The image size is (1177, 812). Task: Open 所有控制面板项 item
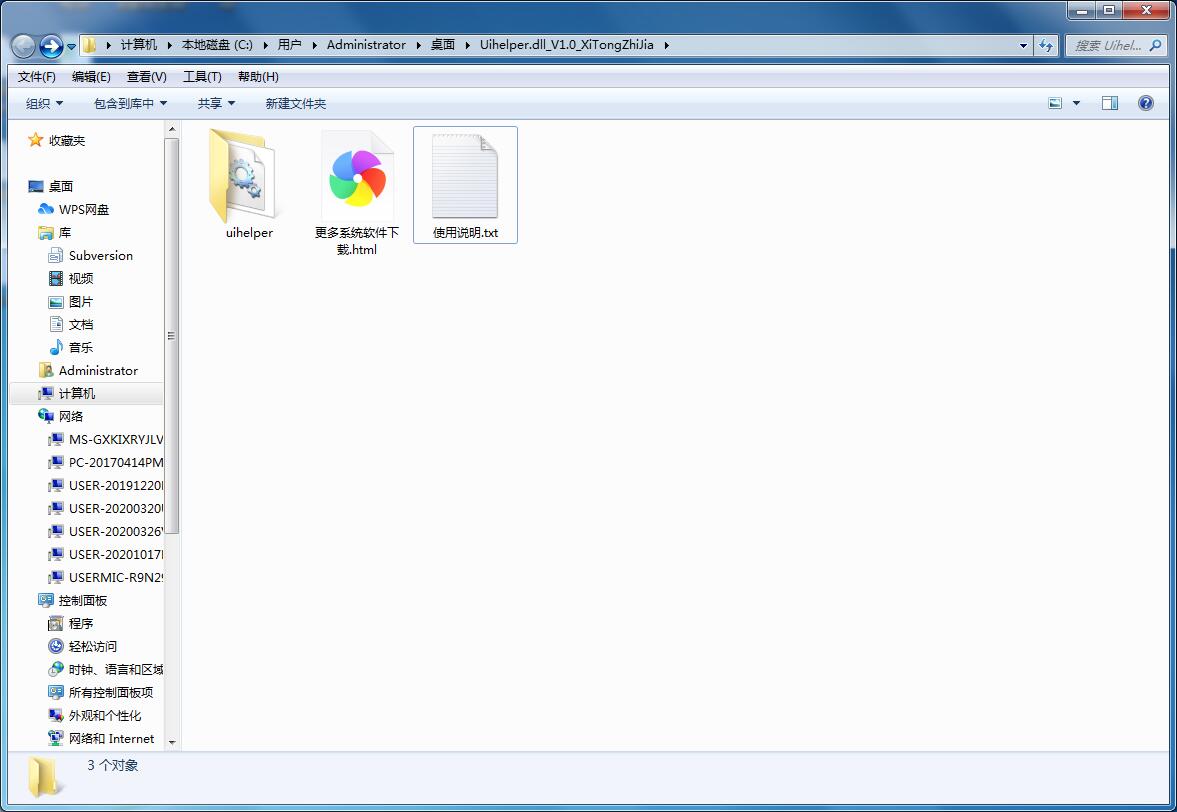coord(110,693)
